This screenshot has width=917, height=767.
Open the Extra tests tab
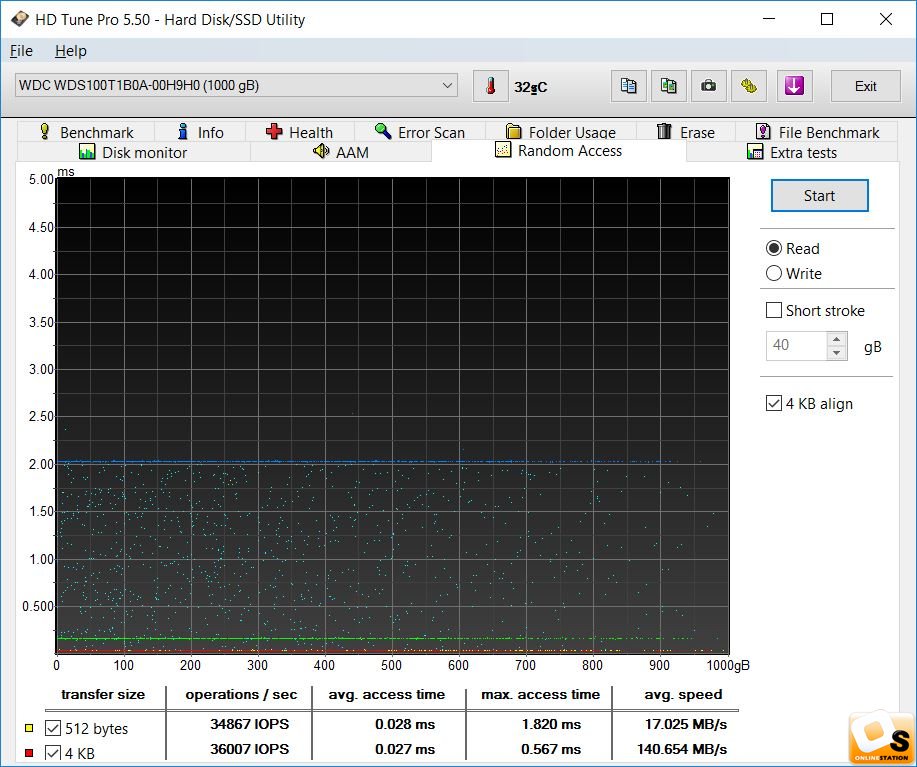click(x=792, y=153)
